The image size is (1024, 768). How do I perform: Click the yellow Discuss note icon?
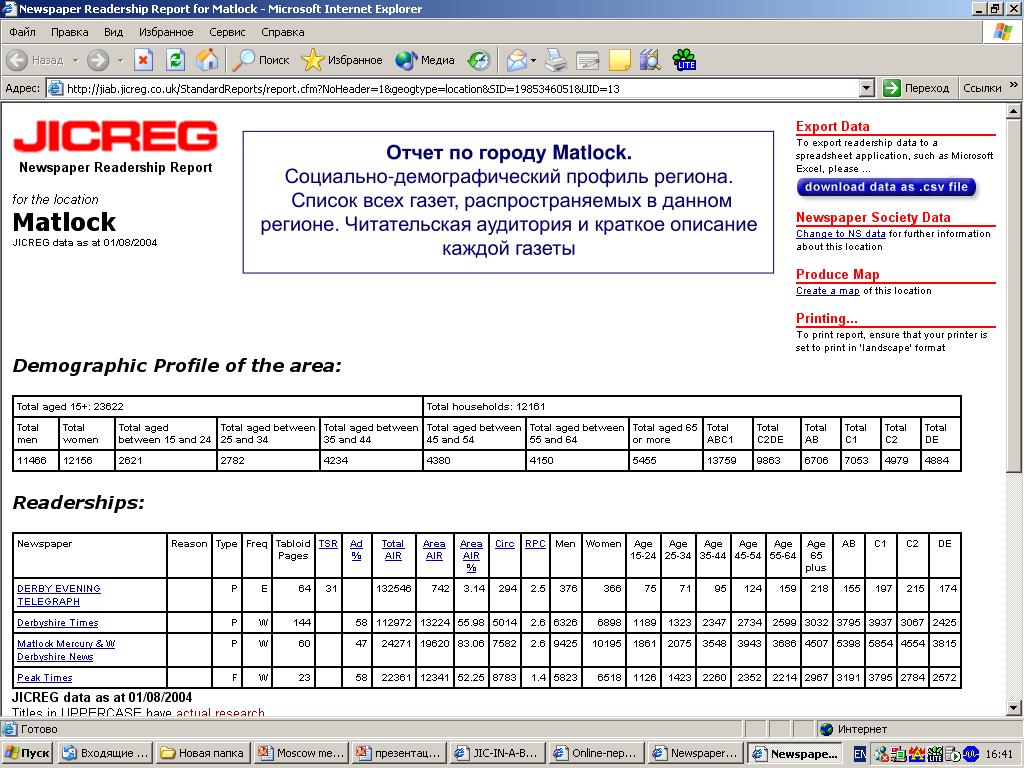coord(619,60)
